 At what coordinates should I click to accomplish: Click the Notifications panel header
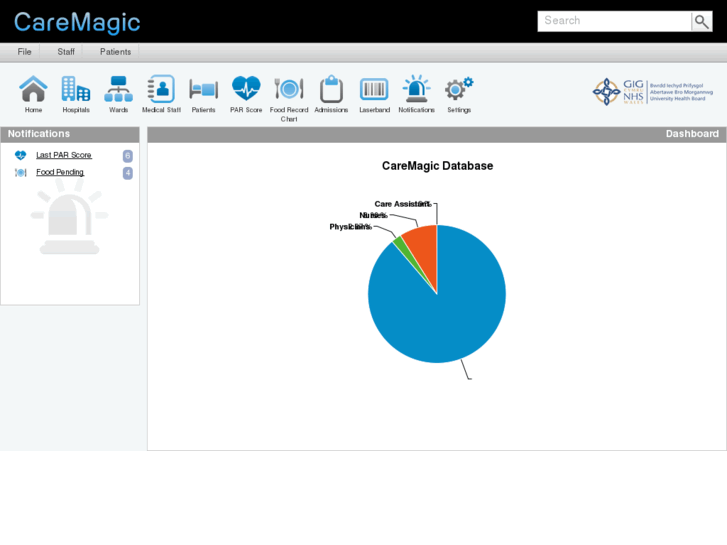coord(70,134)
